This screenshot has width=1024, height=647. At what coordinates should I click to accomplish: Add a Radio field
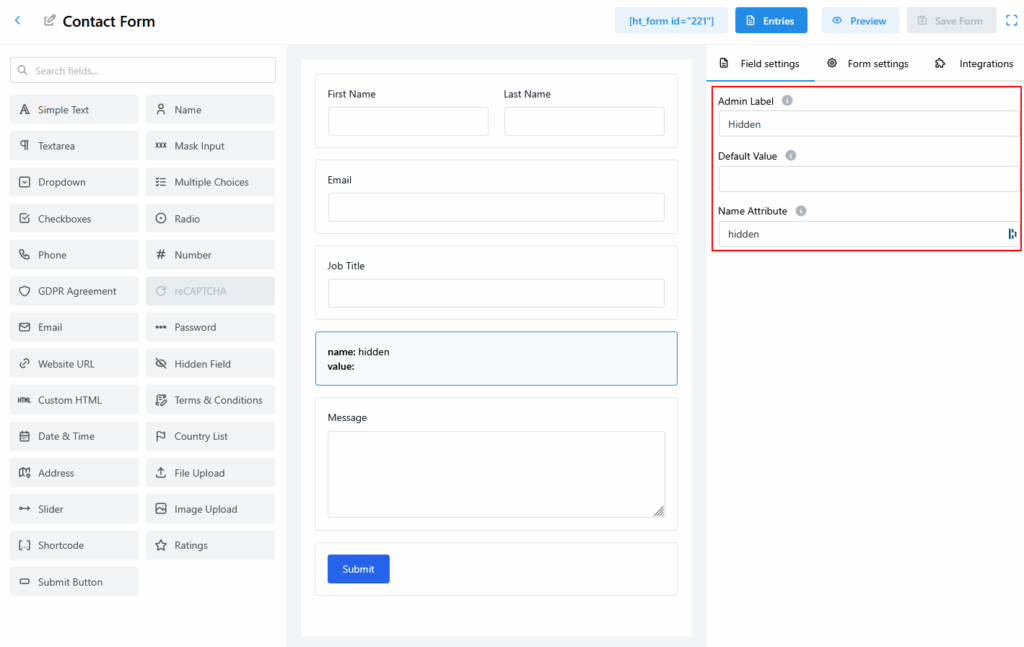210,219
